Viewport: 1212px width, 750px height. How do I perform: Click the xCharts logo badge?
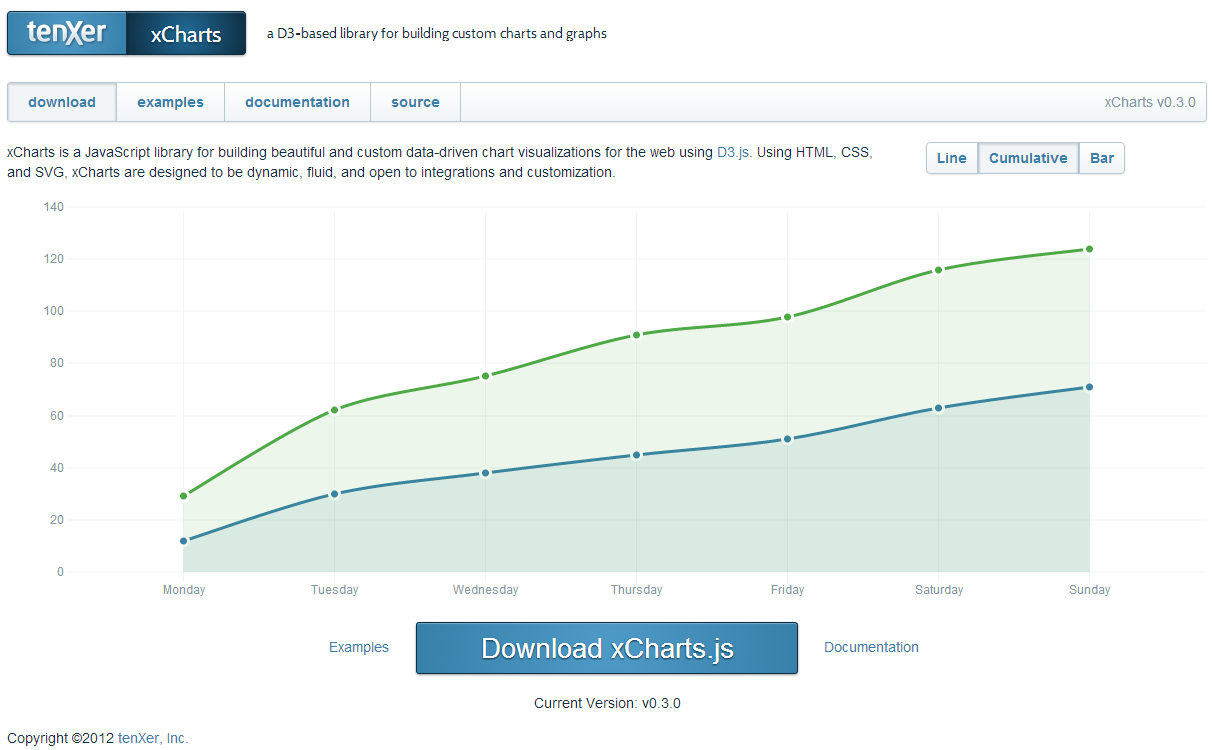[x=186, y=33]
